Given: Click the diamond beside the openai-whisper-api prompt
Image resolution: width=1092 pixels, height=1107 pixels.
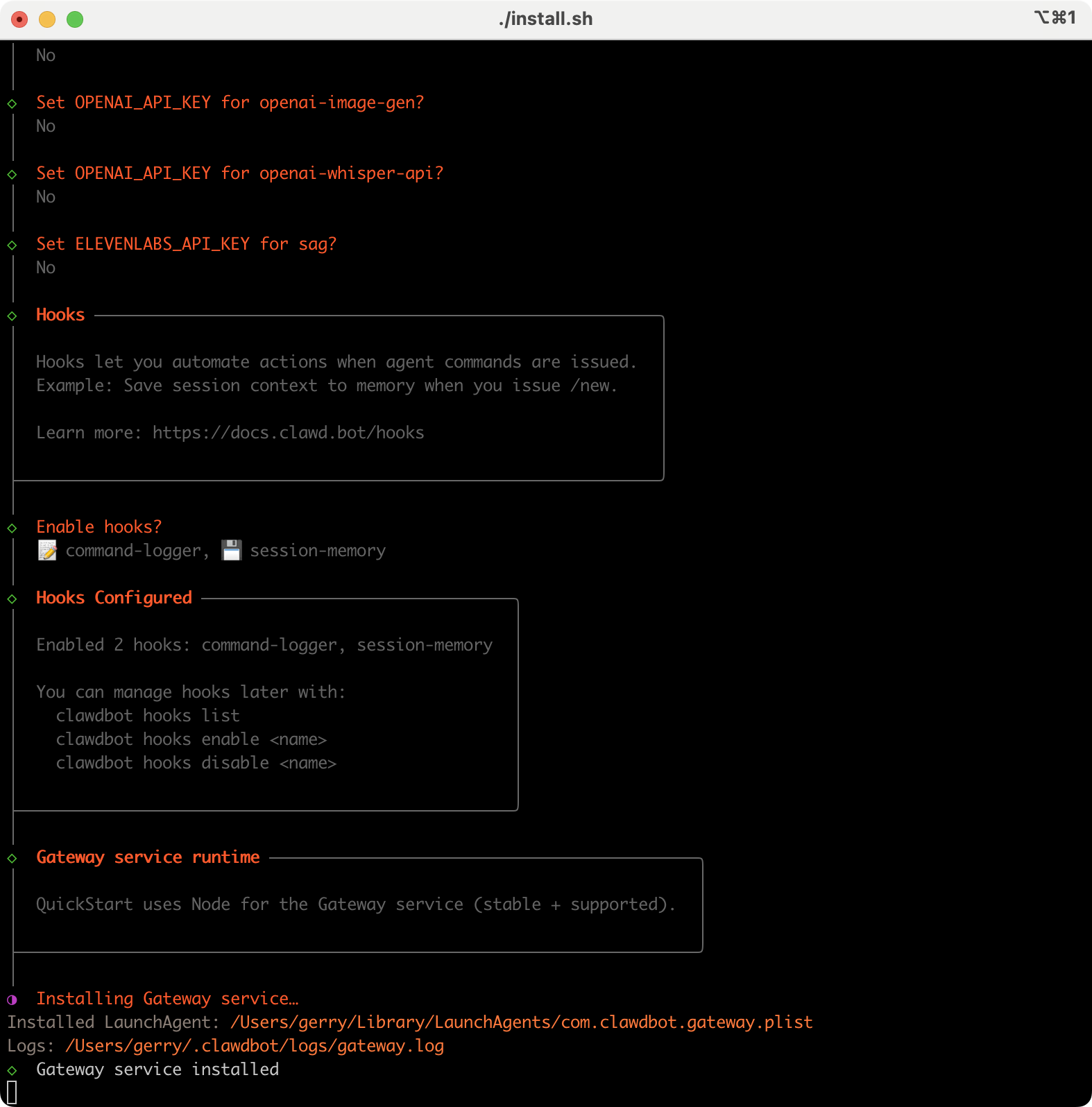Looking at the screenshot, I should point(12,174).
